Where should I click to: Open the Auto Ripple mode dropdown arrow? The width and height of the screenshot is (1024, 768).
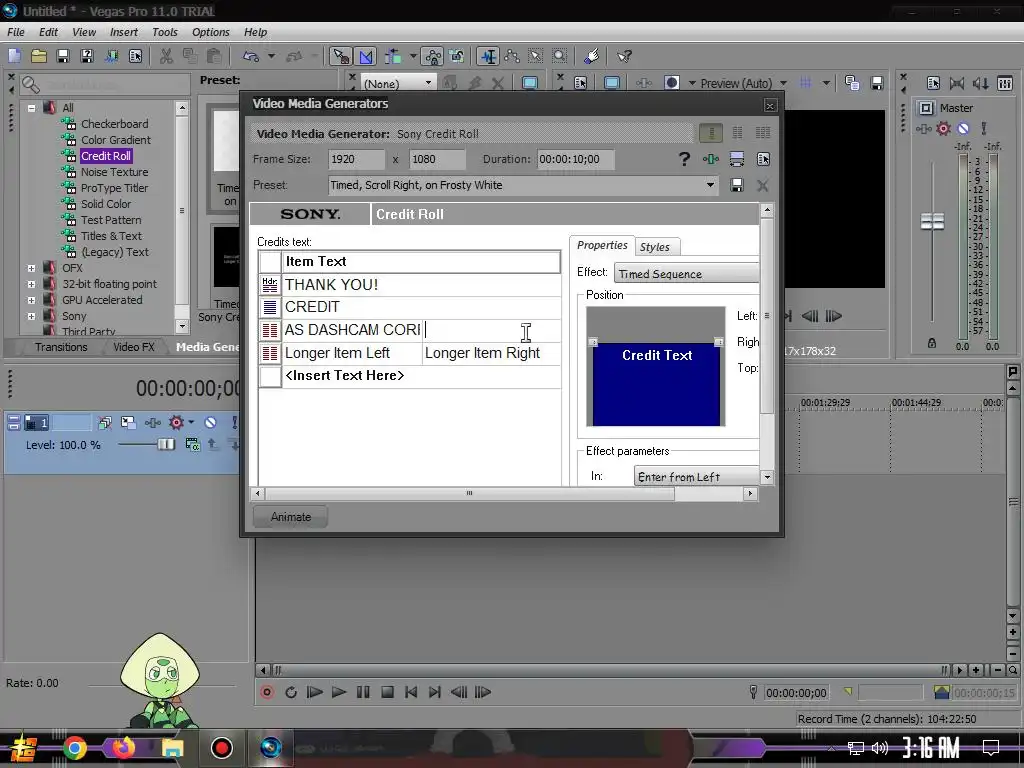click(413, 57)
